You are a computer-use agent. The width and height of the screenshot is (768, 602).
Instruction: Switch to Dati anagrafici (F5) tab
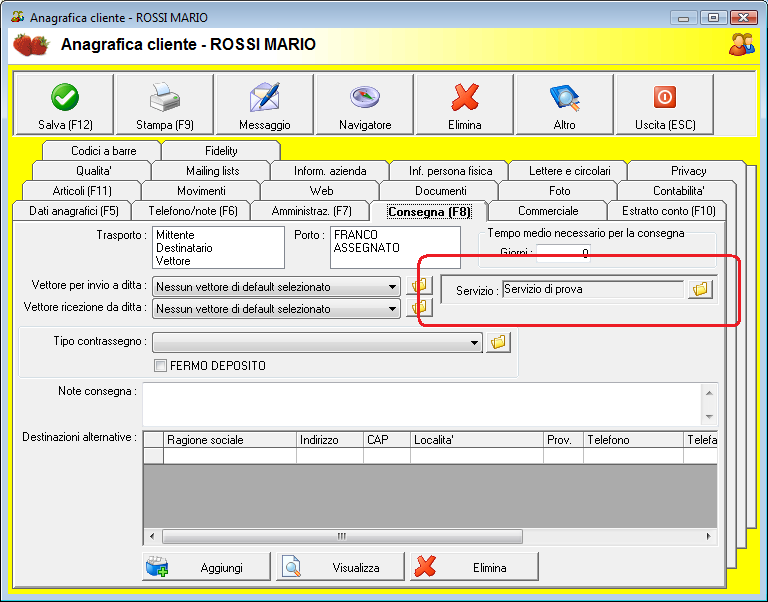click(73, 211)
